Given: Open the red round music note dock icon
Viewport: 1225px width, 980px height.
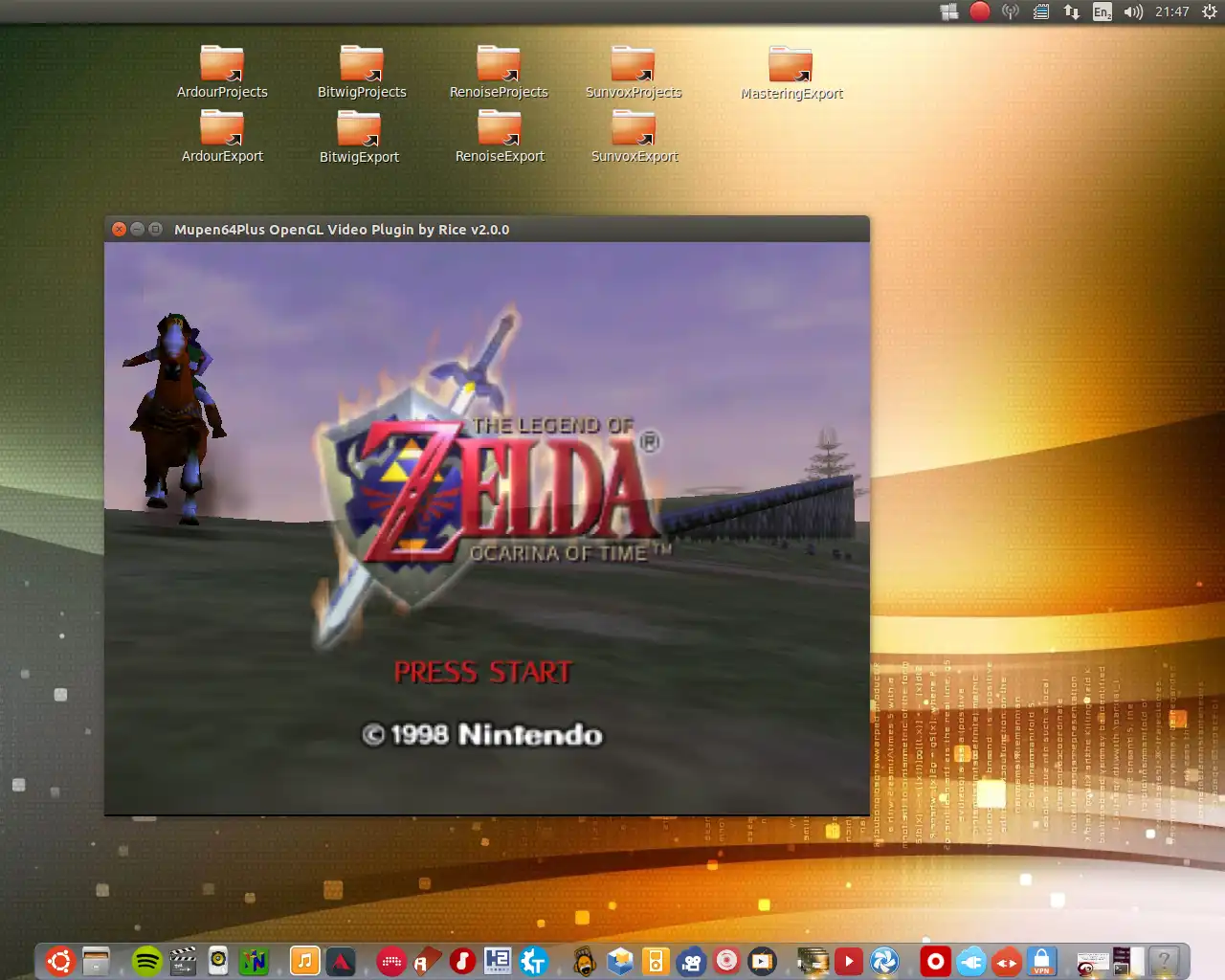Looking at the screenshot, I should [x=462, y=961].
